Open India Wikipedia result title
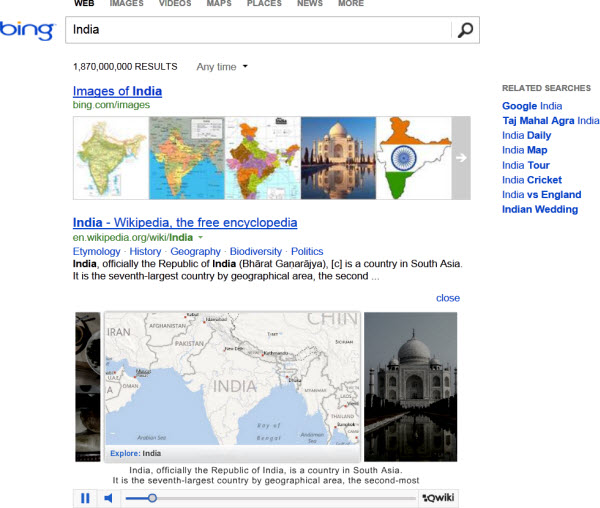The height and width of the screenshot is (508, 600). pos(185,223)
